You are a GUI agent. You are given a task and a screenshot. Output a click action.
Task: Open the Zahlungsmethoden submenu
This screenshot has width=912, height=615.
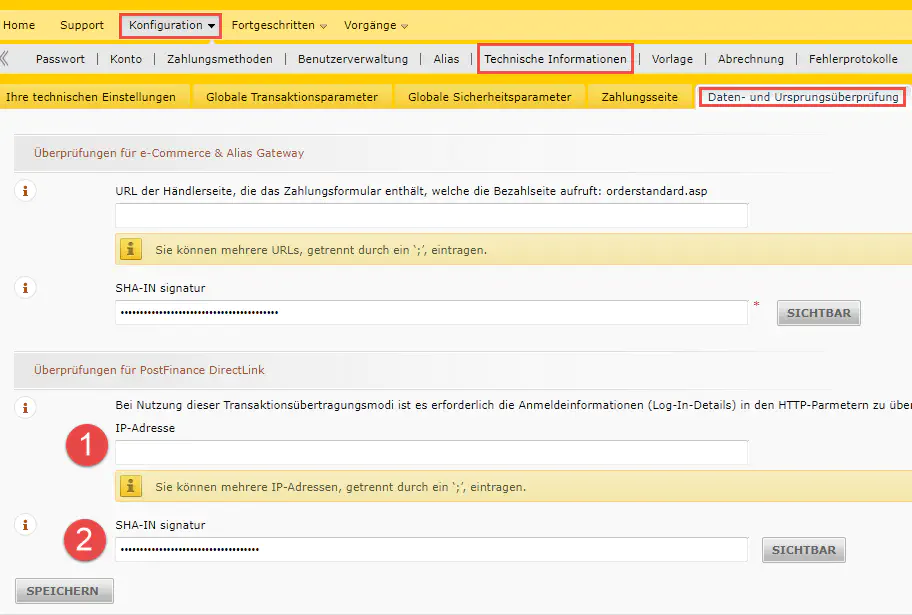219,59
